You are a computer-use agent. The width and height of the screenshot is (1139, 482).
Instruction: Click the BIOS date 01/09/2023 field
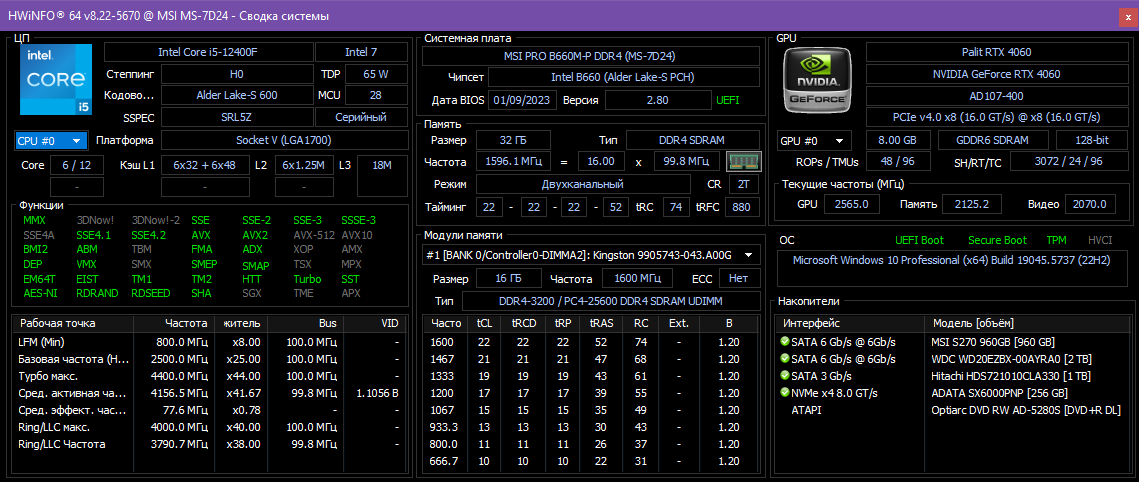pos(522,100)
